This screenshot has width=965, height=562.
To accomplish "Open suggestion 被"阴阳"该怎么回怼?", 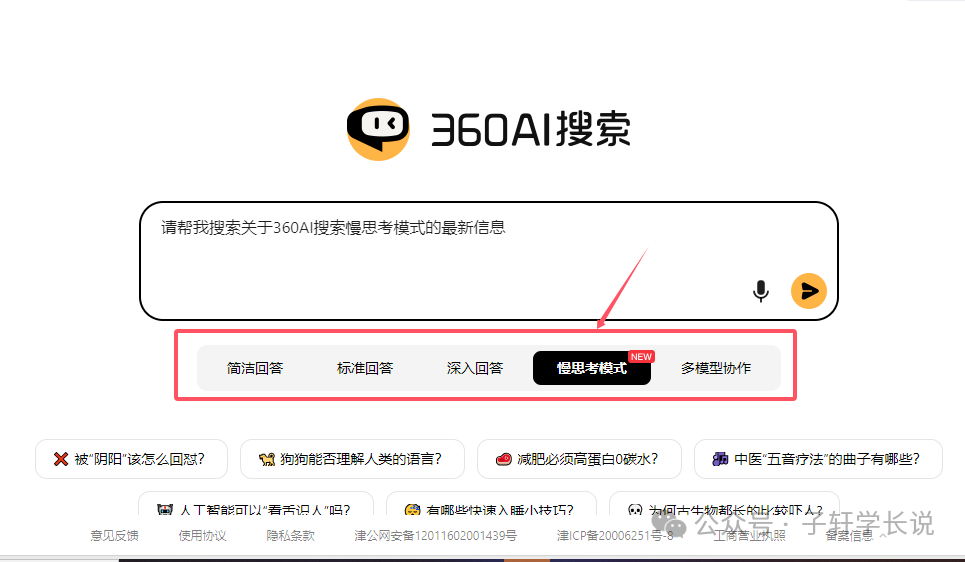I will point(131,459).
